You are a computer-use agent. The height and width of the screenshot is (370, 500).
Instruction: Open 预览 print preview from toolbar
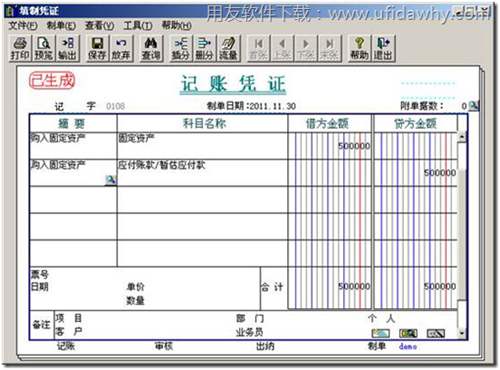43,49
